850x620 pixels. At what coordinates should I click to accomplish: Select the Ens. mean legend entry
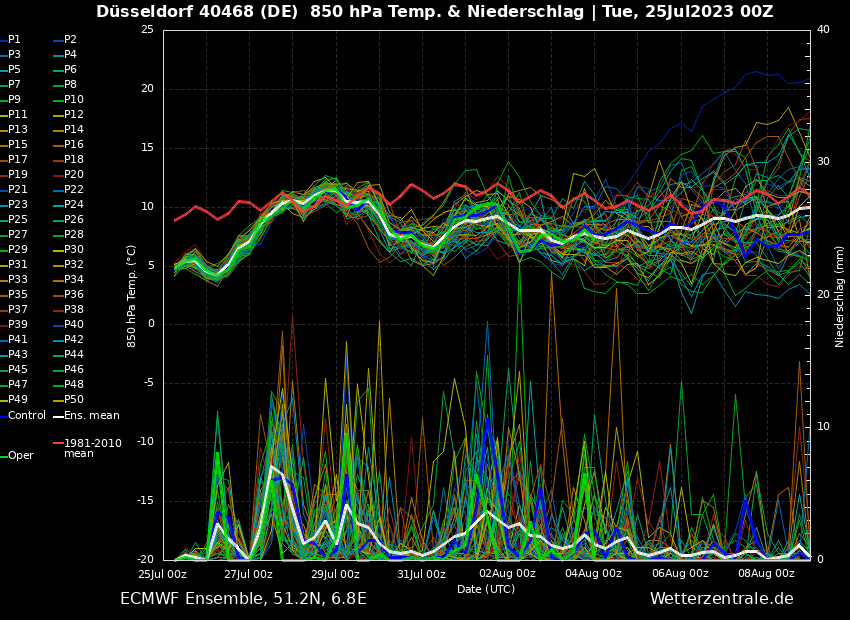click(91, 415)
